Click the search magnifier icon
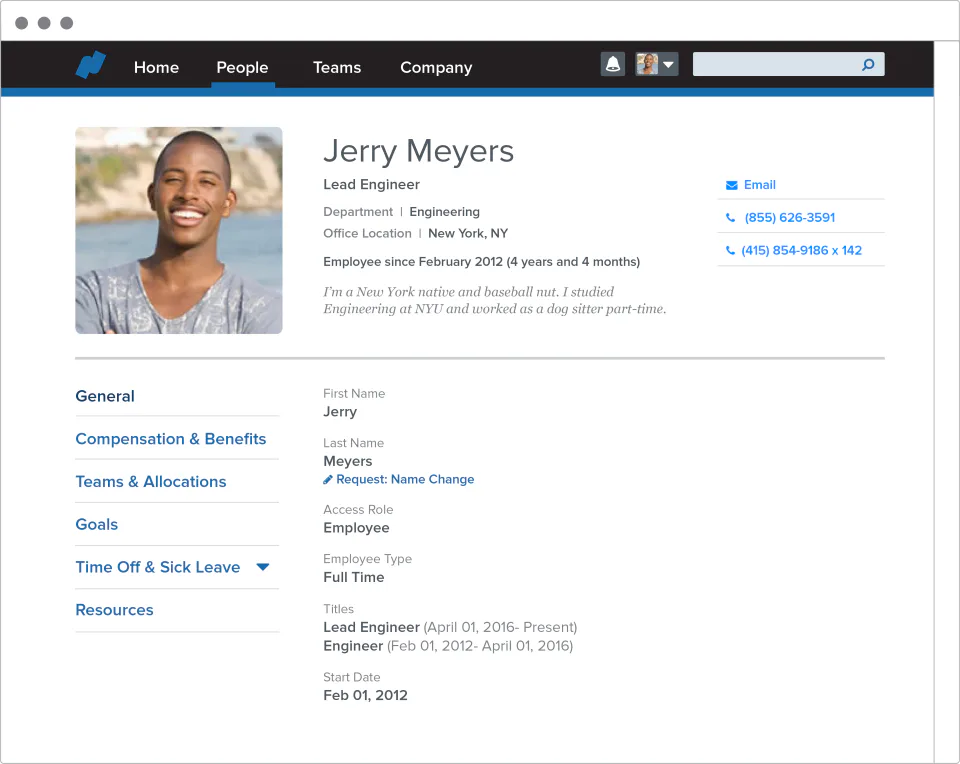 pos(868,64)
